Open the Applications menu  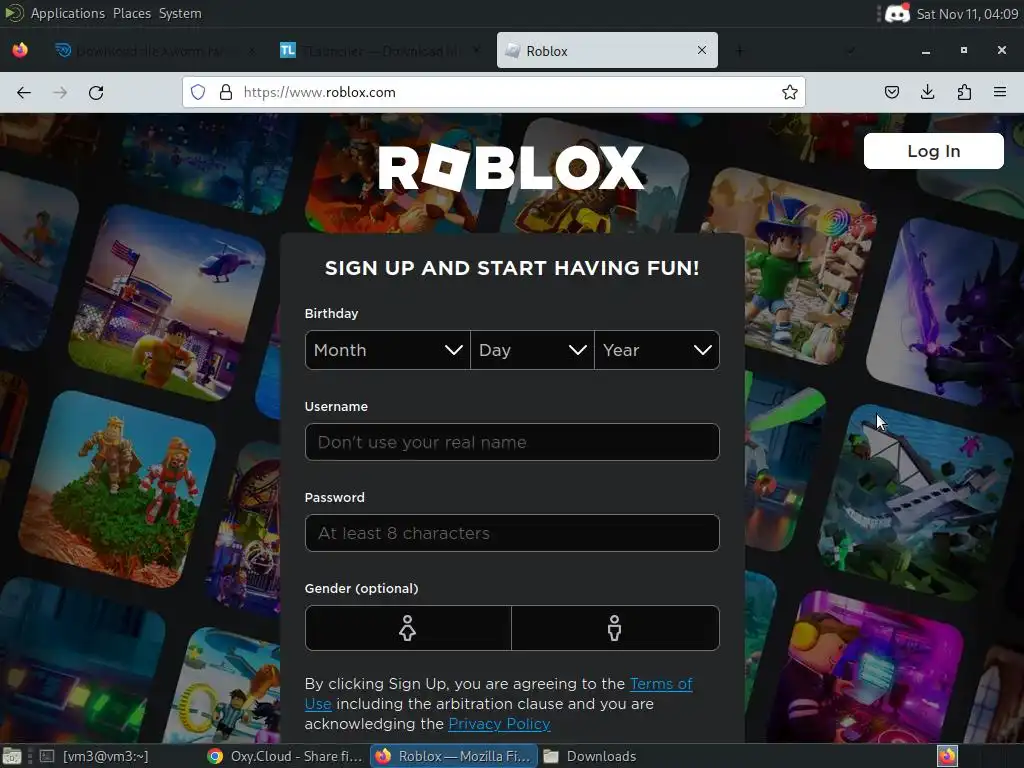pyautogui.click(x=67, y=13)
